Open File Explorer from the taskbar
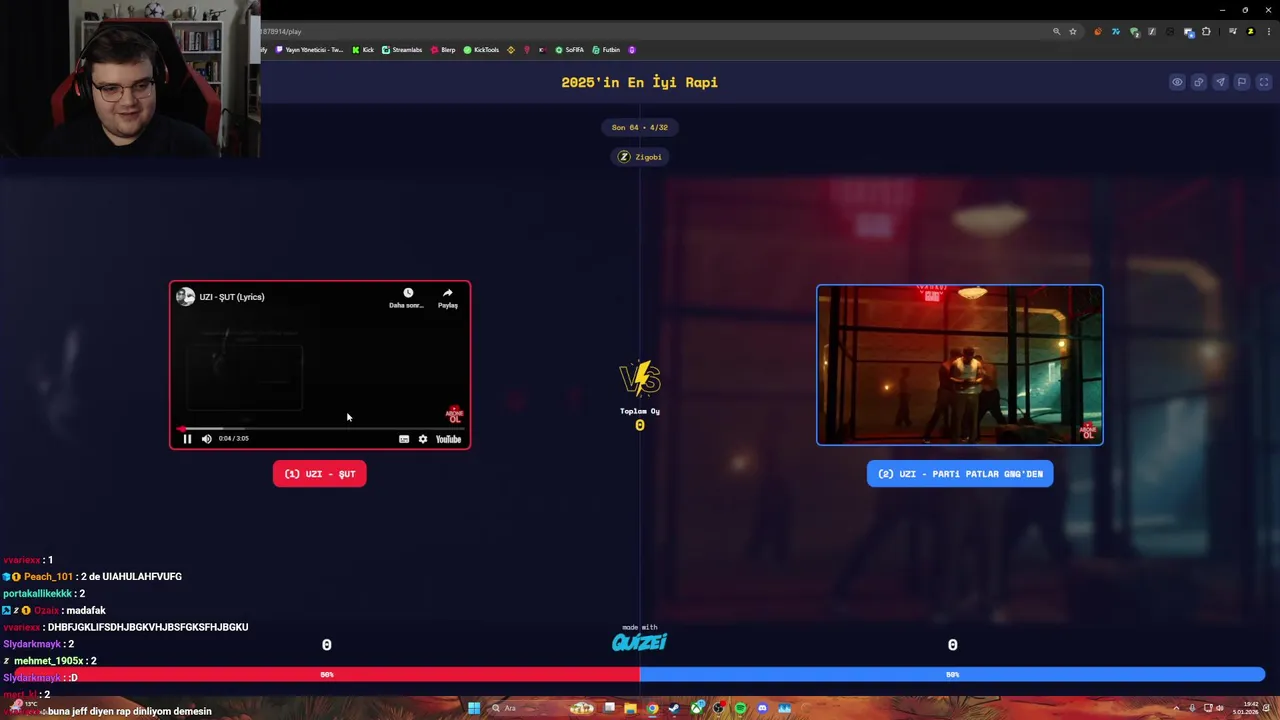Screen dimensions: 1280x720 click(x=630, y=708)
